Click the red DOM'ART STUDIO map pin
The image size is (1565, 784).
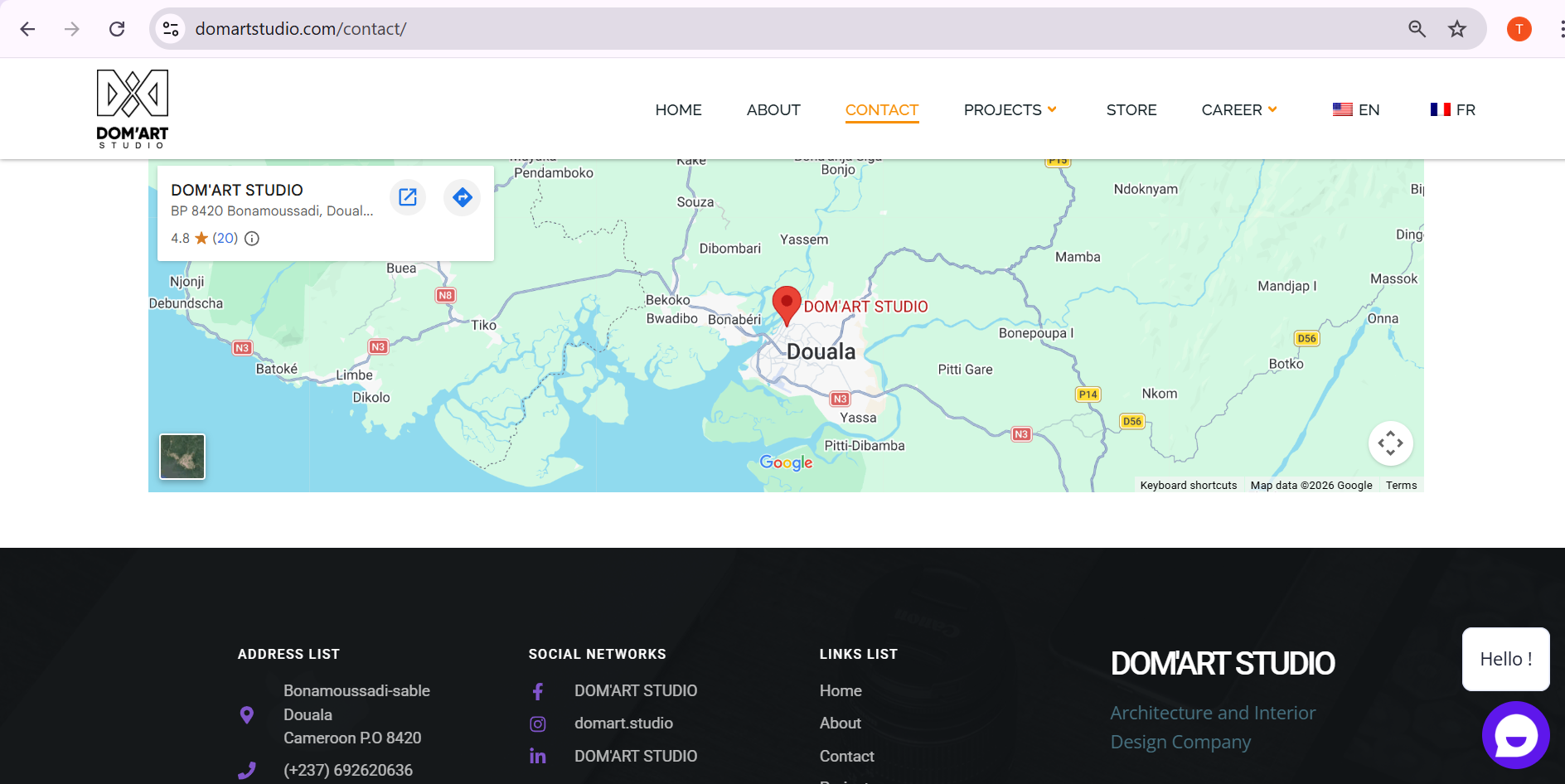786,303
